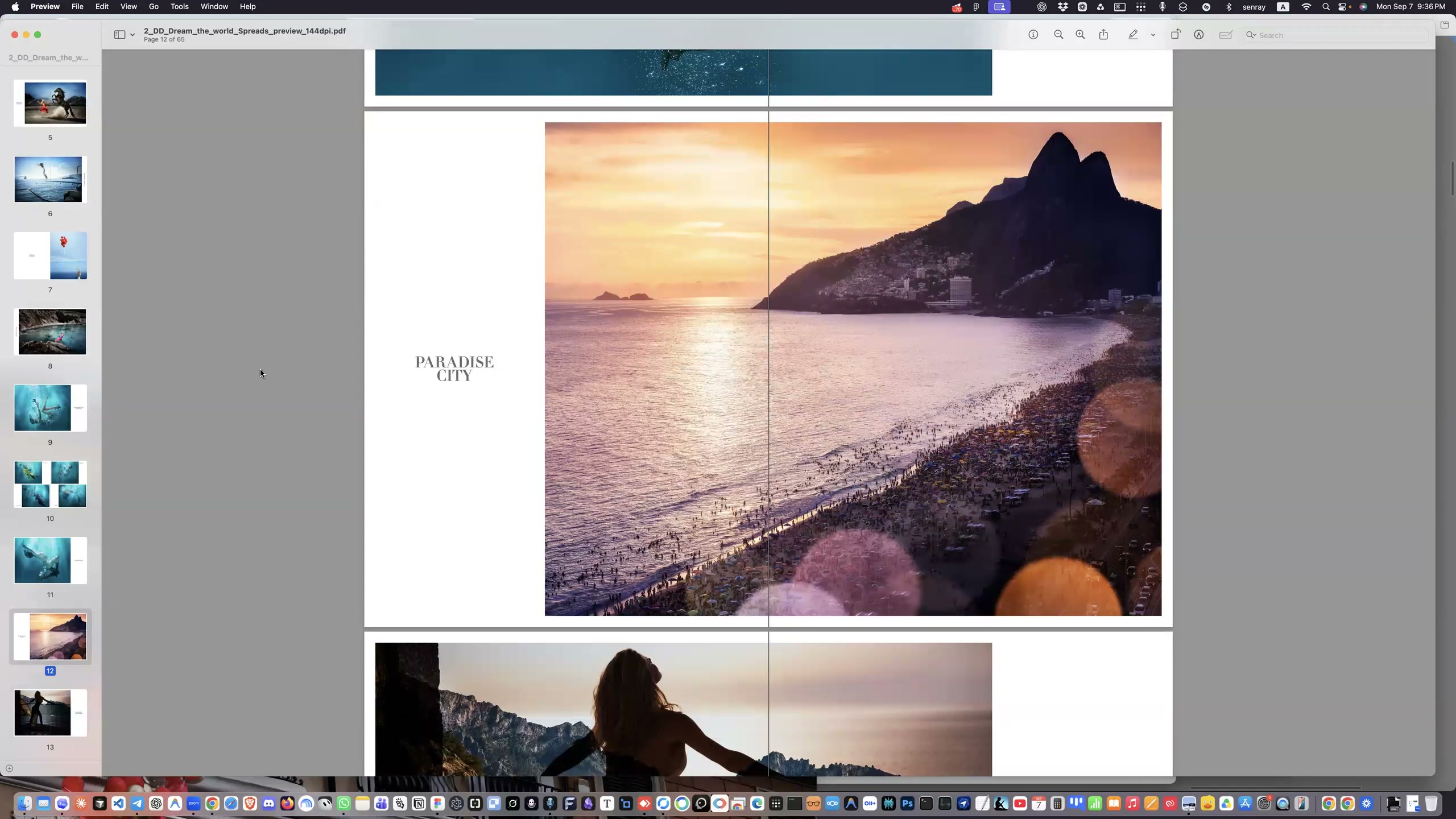The image size is (1456, 819).
Task: Click the add page plus button in sidebar
Action: tap(9, 768)
